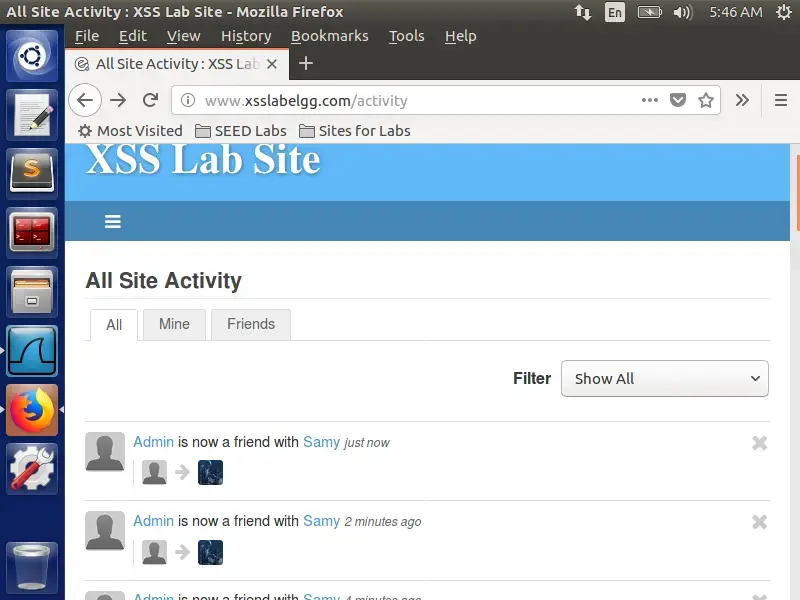Open the battery status indicator
Image resolution: width=800 pixels, height=600 pixels.
(649, 12)
